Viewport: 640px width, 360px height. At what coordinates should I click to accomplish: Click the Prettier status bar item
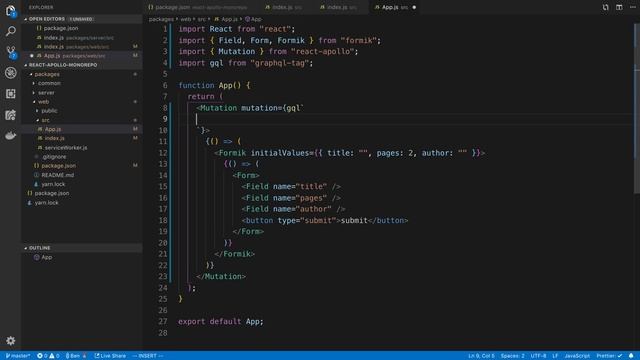tap(609, 356)
